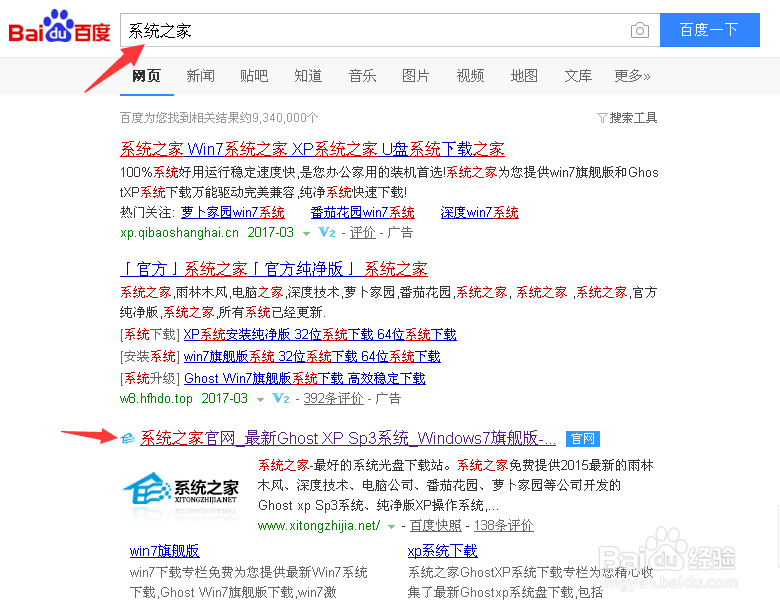Click the 搜索工具 text
Image resolution: width=780 pixels, height=610 pixels.
tap(633, 118)
